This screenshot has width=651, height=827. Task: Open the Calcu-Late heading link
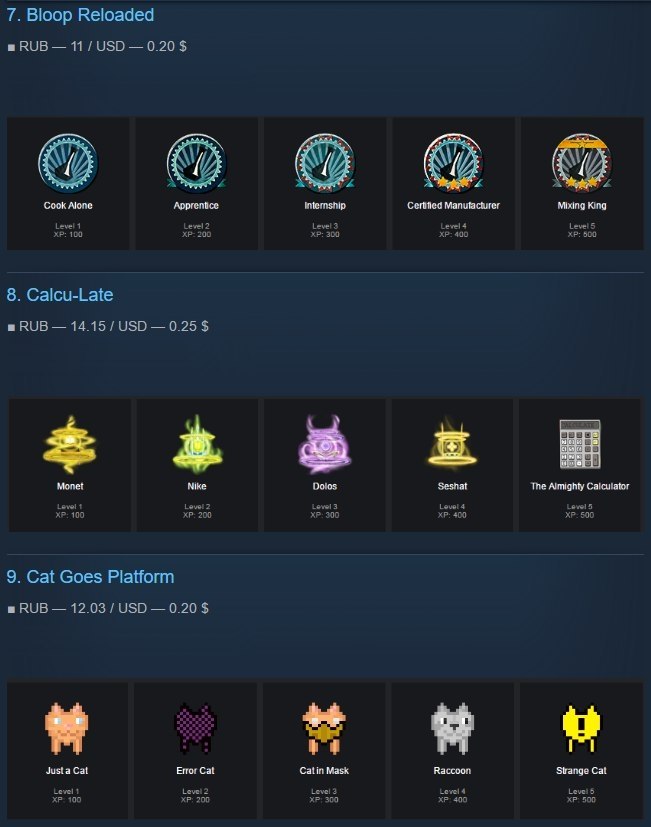[60, 294]
